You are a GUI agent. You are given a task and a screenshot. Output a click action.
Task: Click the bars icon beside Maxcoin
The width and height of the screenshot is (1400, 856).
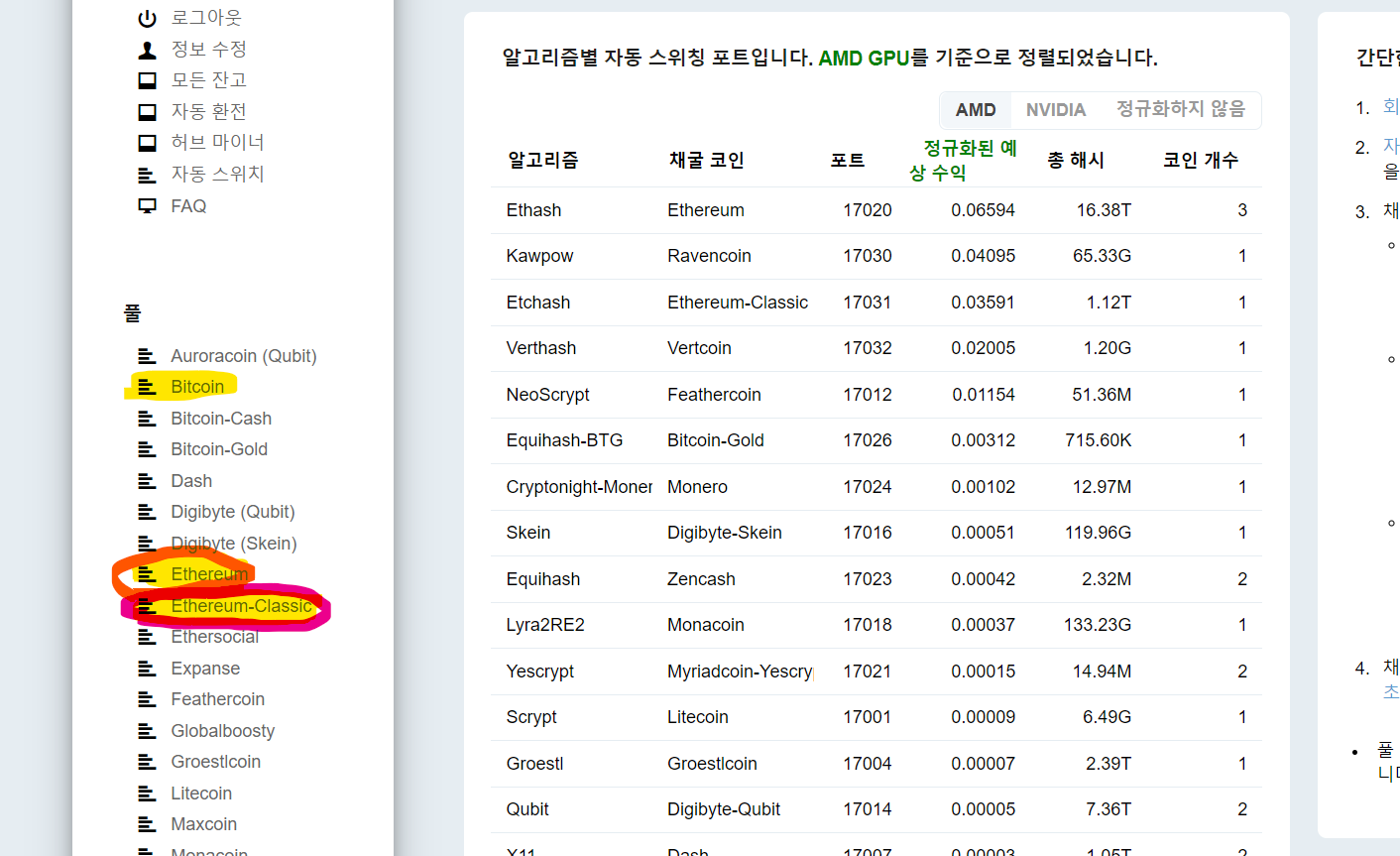pyautogui.click(x=147, y=824)
